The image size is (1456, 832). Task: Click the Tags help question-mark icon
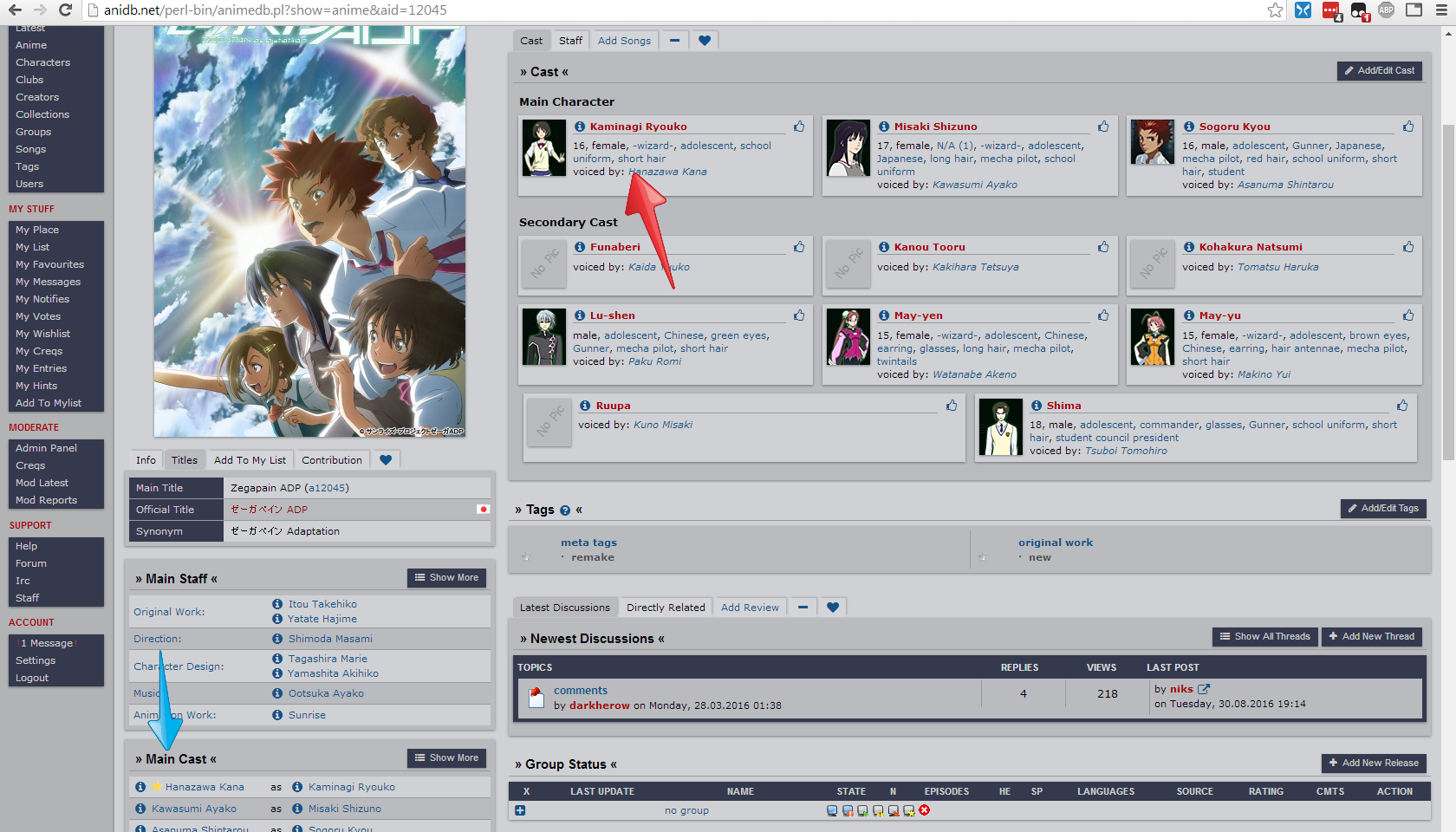[x=565, y=510]
